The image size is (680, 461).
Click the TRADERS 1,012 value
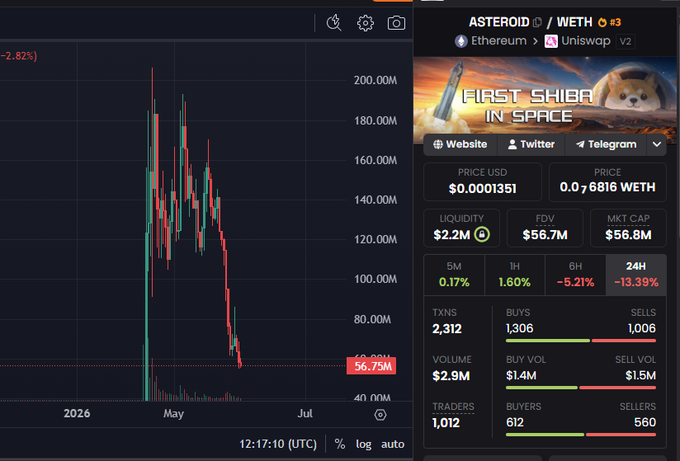tap(446, 422)
